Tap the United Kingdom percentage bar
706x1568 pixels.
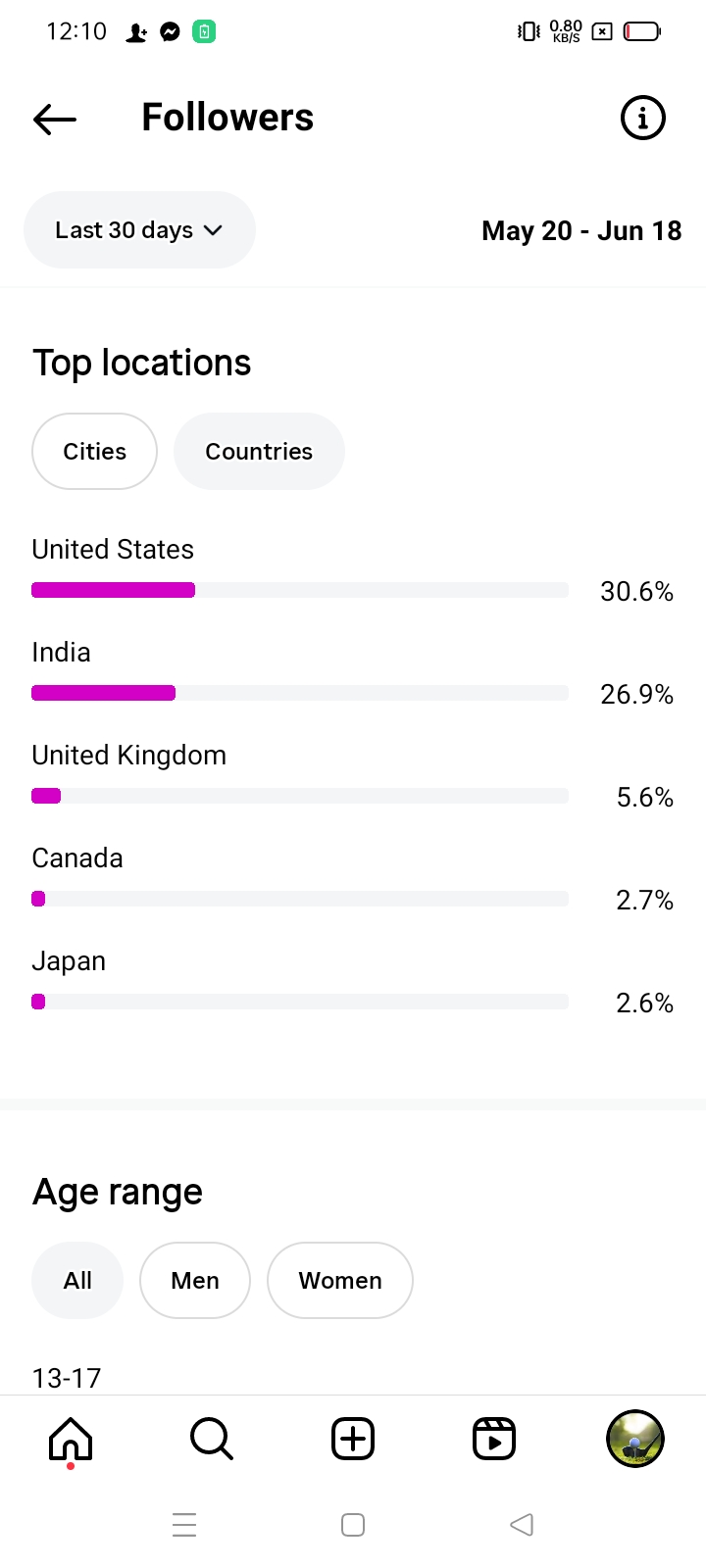tap(300, 796)
